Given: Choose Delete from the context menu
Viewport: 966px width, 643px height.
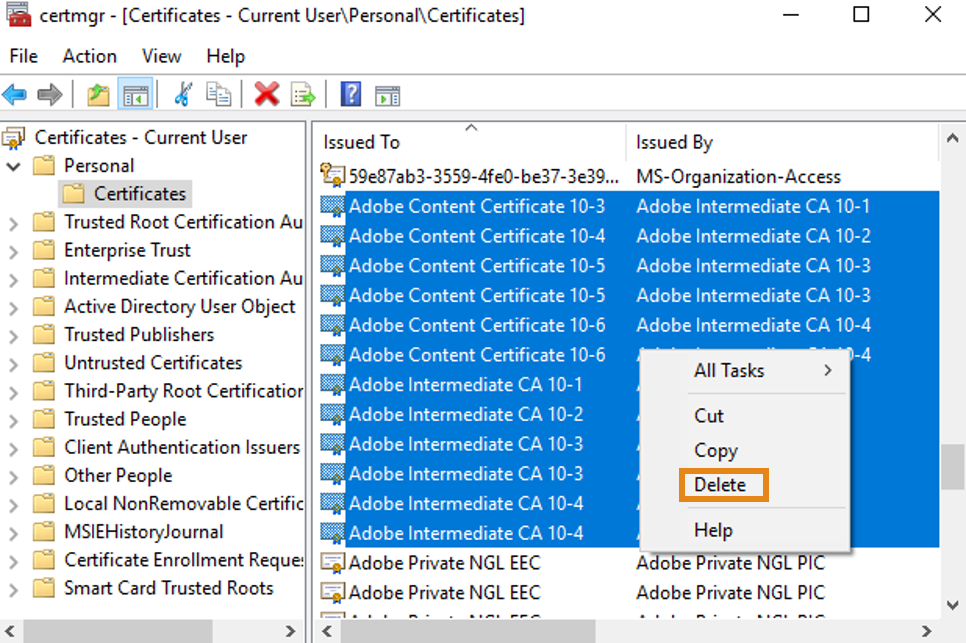Looking at the screenshot, I should click(721, 485).
